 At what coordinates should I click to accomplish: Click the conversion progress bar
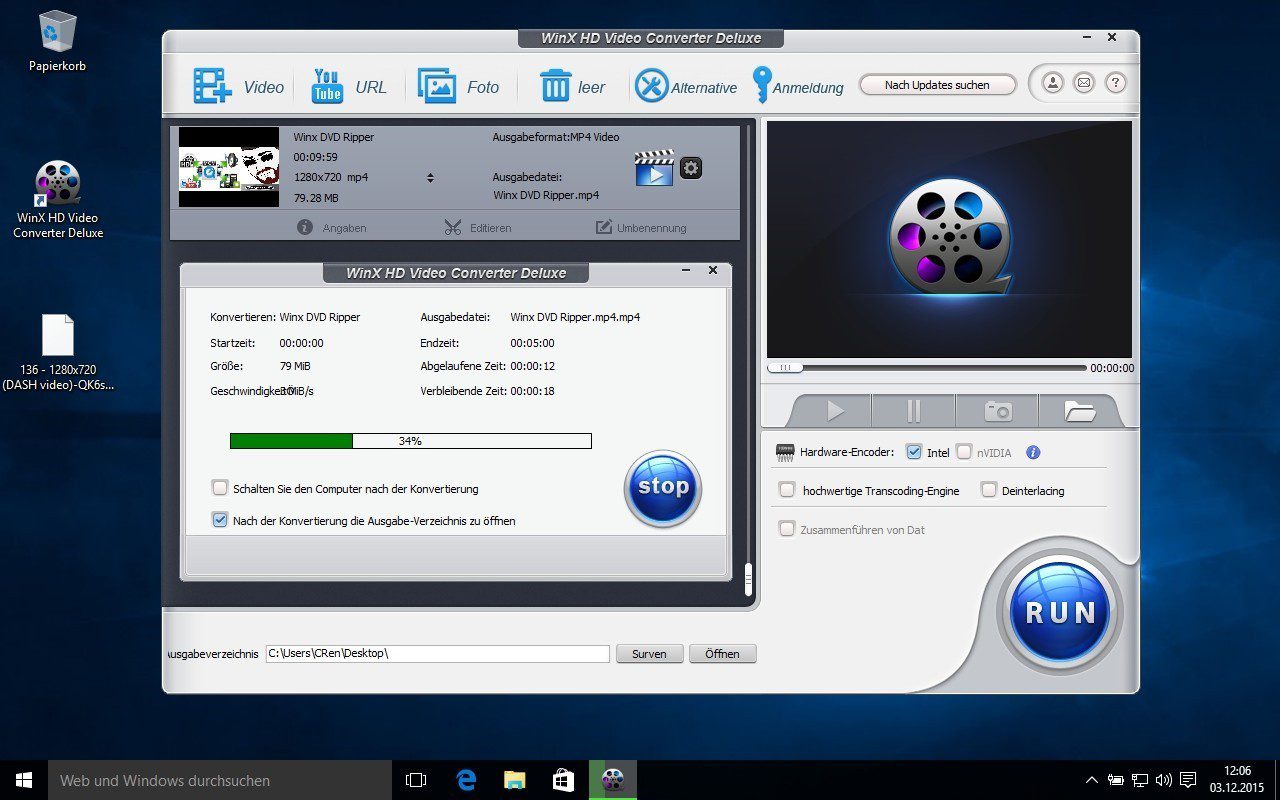[410, 441]
